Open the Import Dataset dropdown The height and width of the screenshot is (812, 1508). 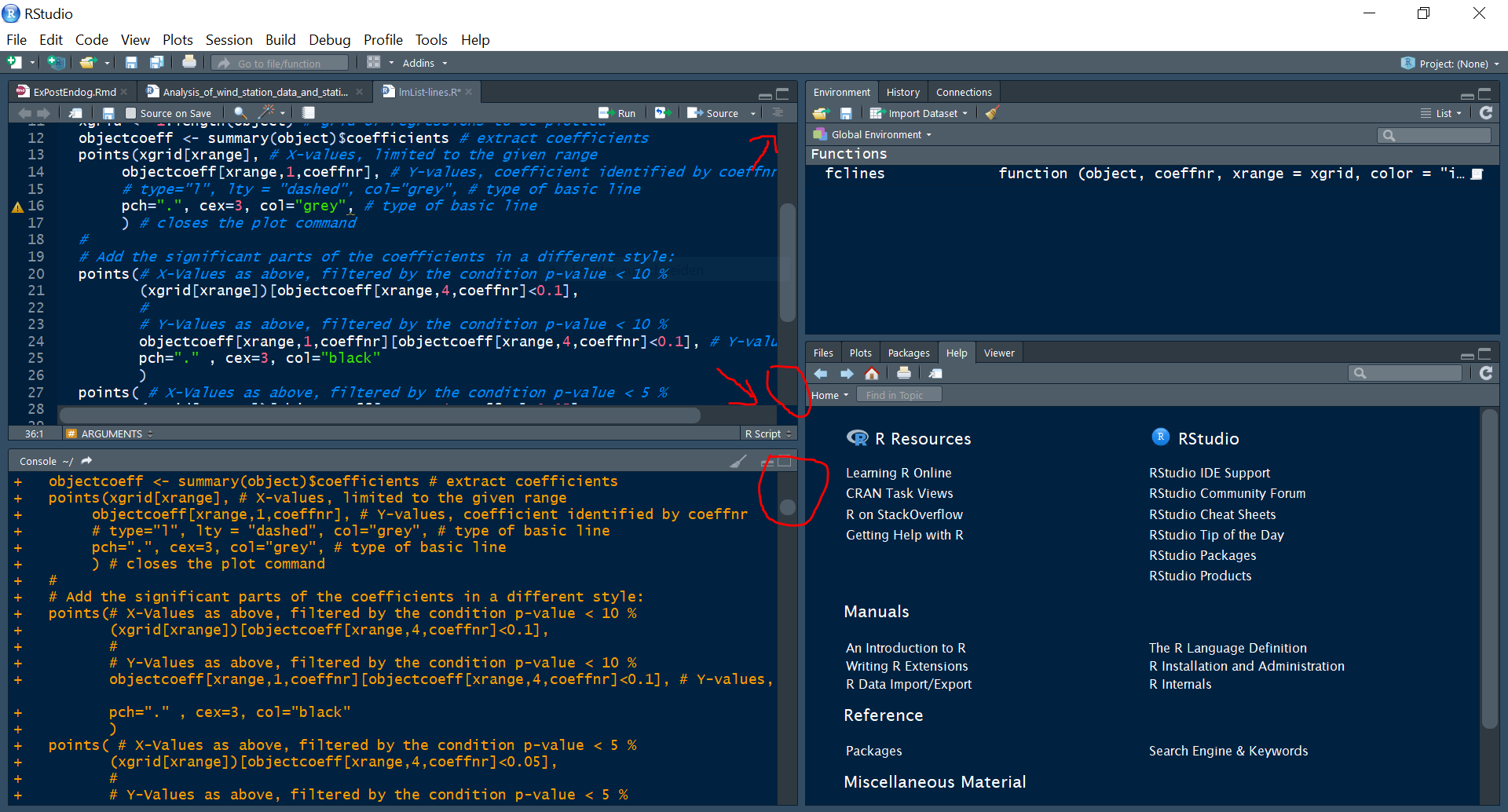click(x=919, y=113)
